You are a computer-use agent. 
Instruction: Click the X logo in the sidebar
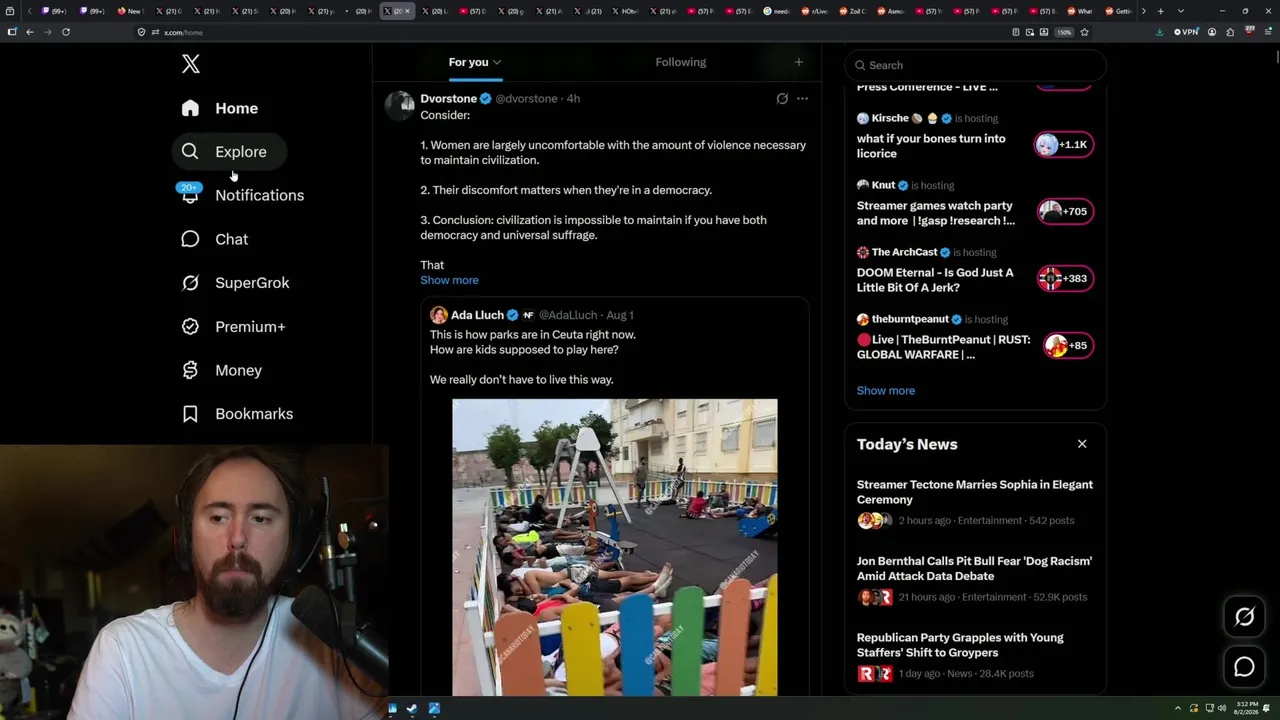191,64
